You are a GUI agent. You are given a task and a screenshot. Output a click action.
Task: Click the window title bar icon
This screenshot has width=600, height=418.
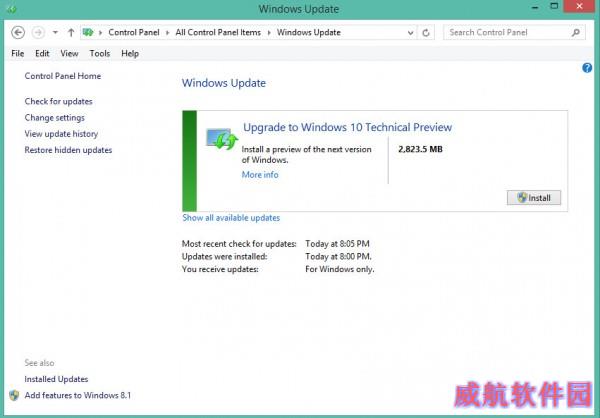pos(11,8)
